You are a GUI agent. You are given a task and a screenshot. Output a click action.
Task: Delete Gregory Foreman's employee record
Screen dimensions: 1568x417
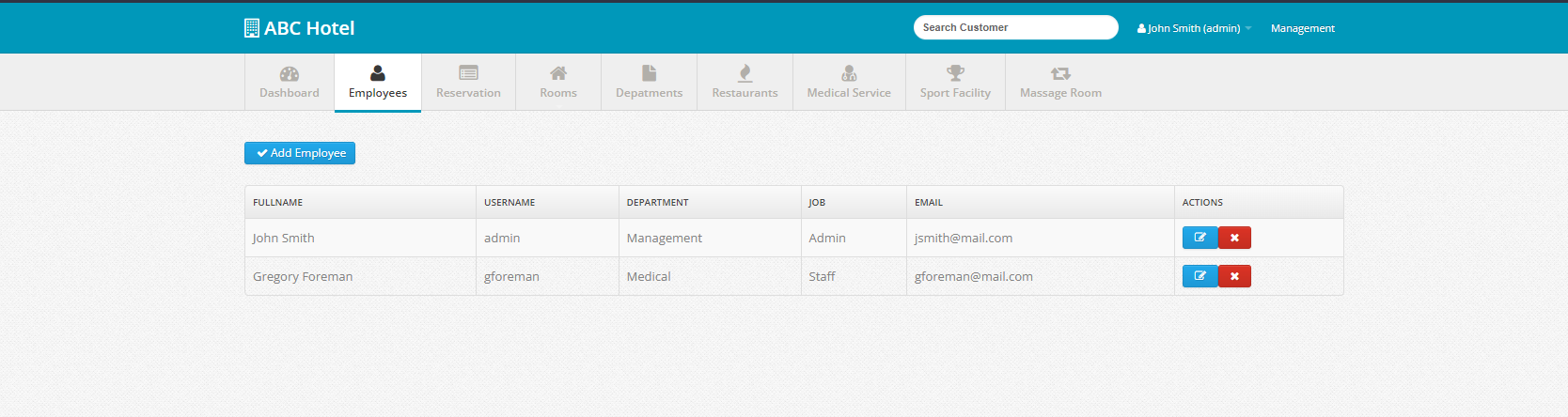[1234, 276]
